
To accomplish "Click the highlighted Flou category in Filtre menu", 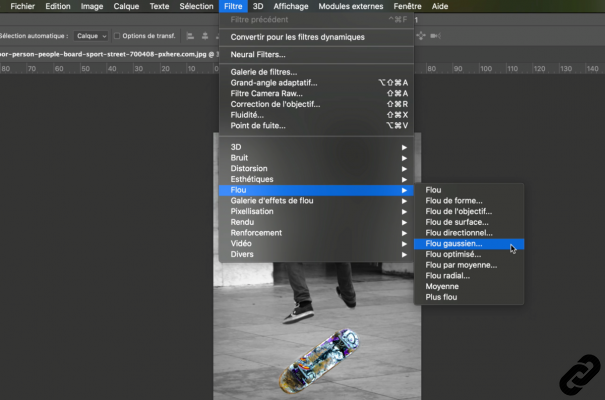I will click(316, 190).
